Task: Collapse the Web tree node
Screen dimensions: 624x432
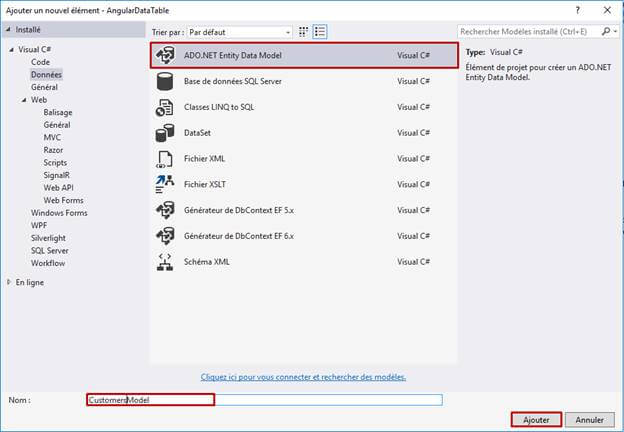Action: tap(24, 100)
